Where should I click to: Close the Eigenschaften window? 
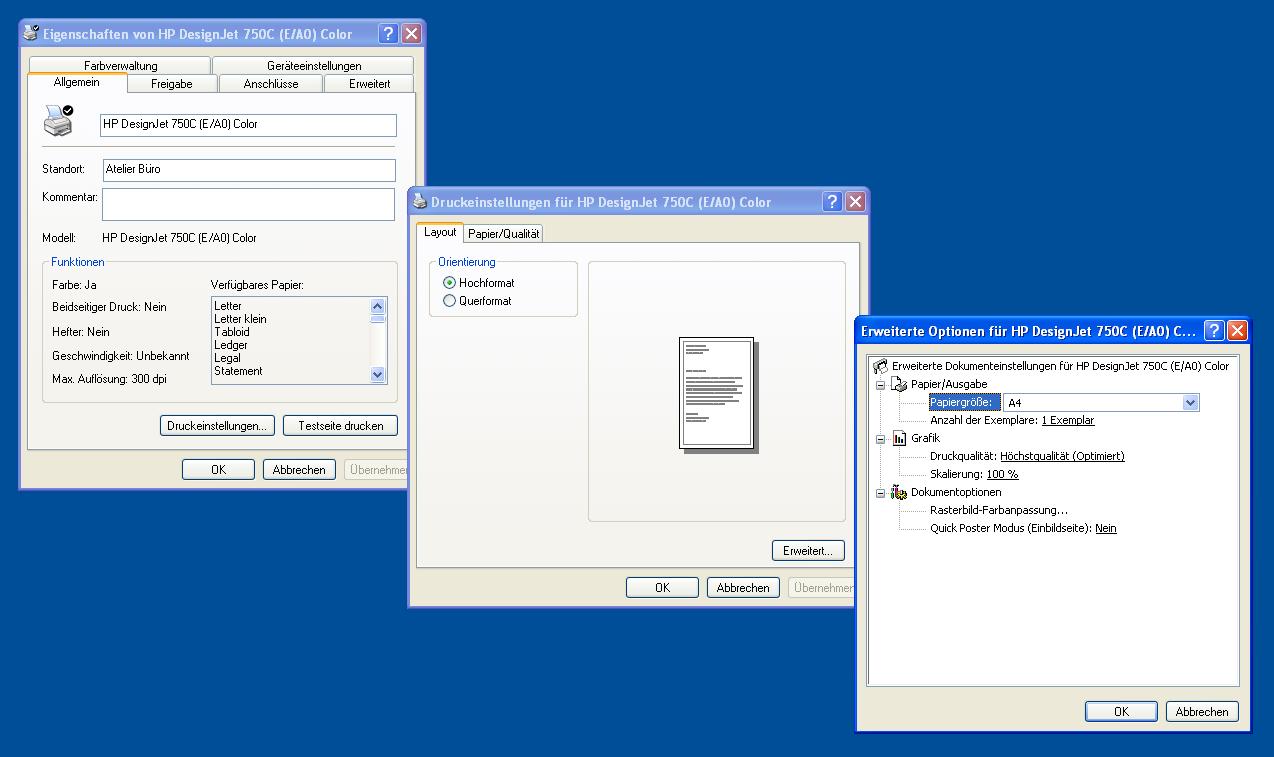pos(411,33)
